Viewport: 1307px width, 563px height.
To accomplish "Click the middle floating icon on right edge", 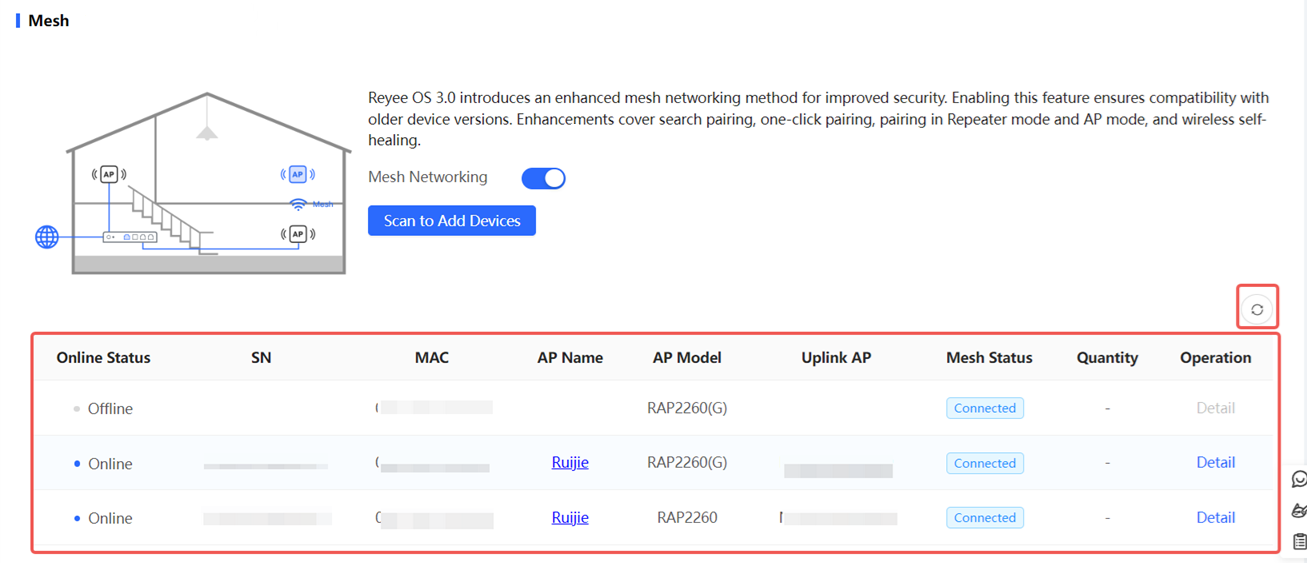I will click(1299, 510).
